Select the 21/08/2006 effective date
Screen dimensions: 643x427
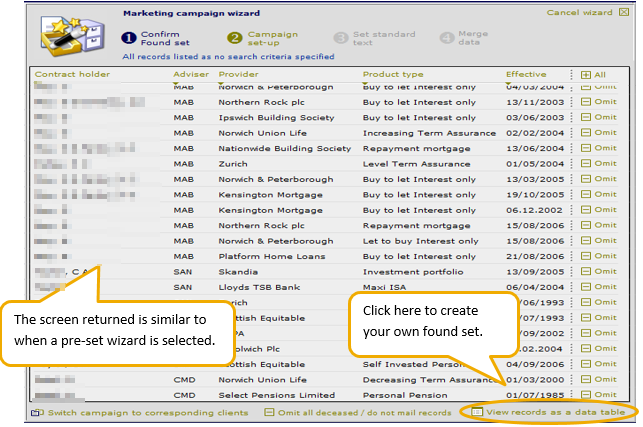[x=535, y=256]
